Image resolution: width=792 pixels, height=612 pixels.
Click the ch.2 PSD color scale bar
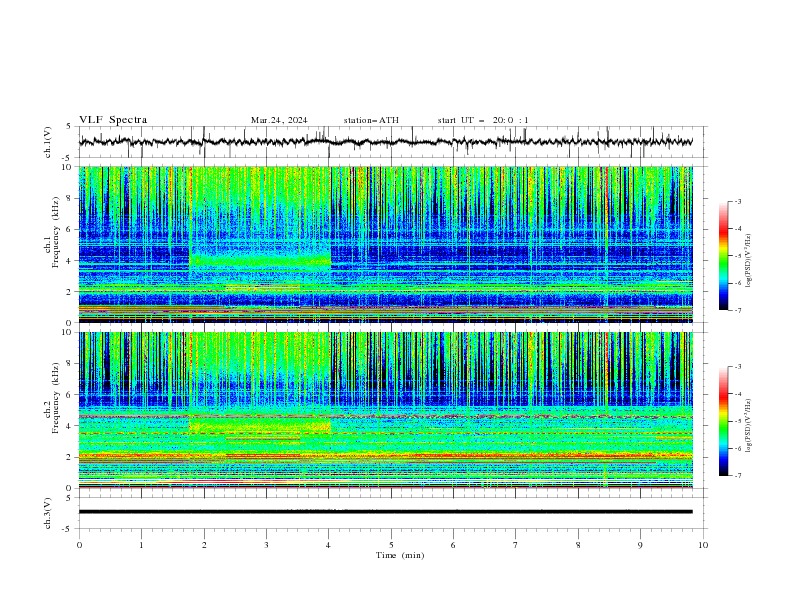(x=724, y=421)
